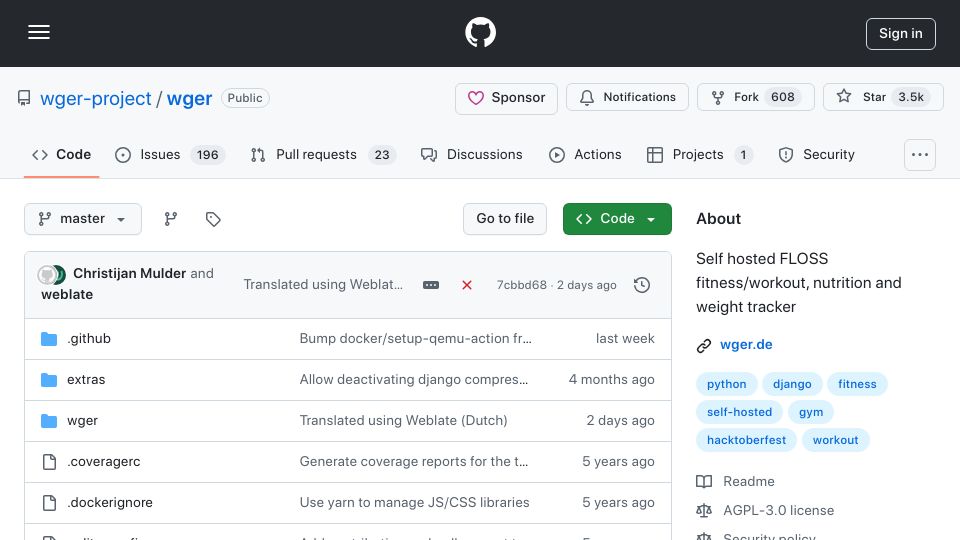This screenshot has width=960, height=540.
Task: Open Allow deactivating django compres… commit
Action: pos(413,380)
